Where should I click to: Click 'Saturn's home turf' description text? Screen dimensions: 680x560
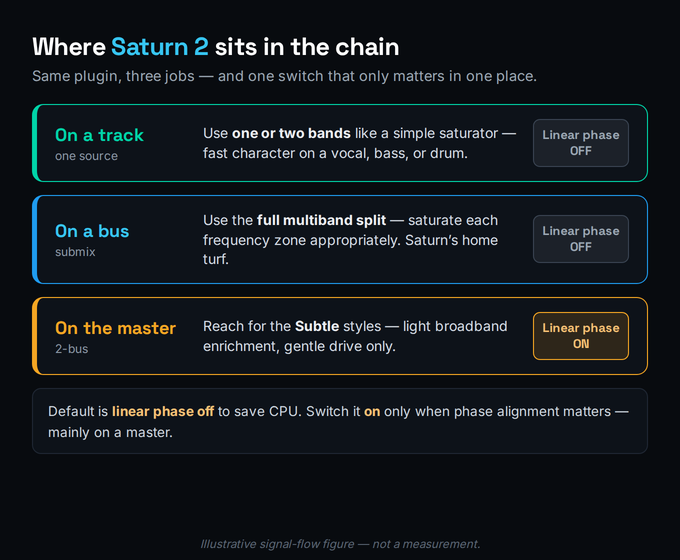click(x=350, y=249)
